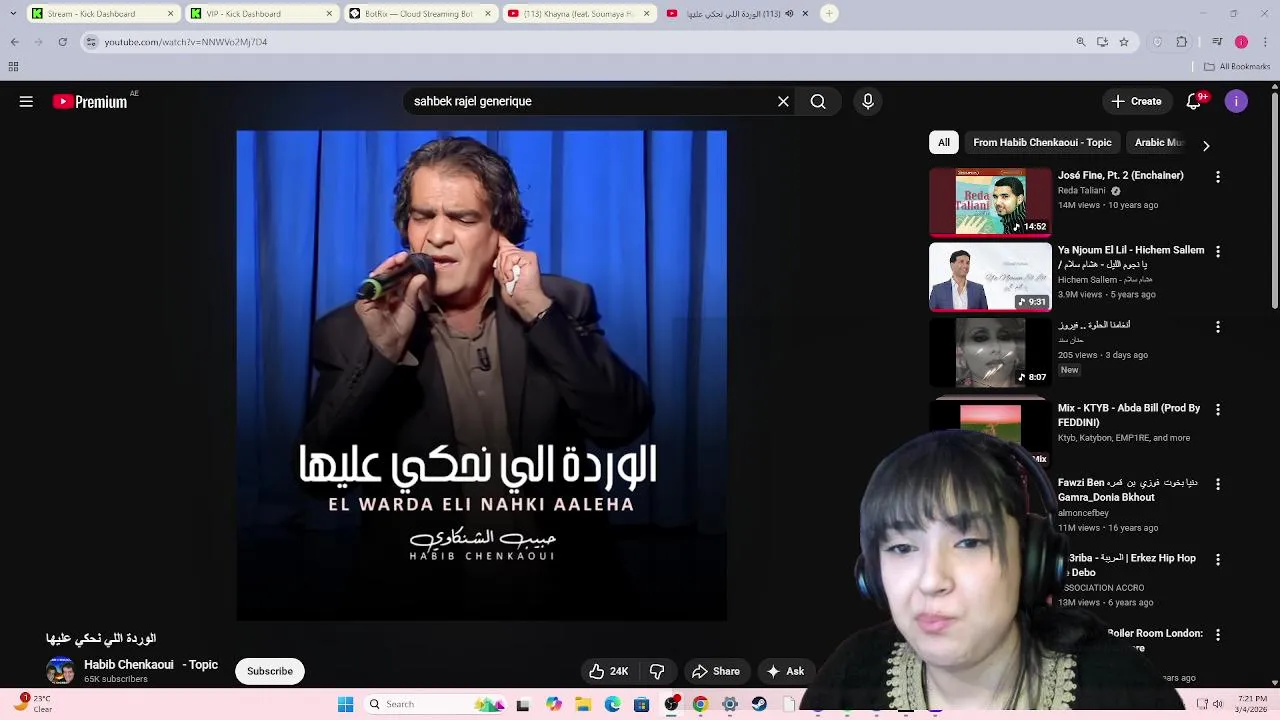This screenshot has height=720, width=1280.
Task: Open taskbar volume control
Action: (x=1217, y=704)
